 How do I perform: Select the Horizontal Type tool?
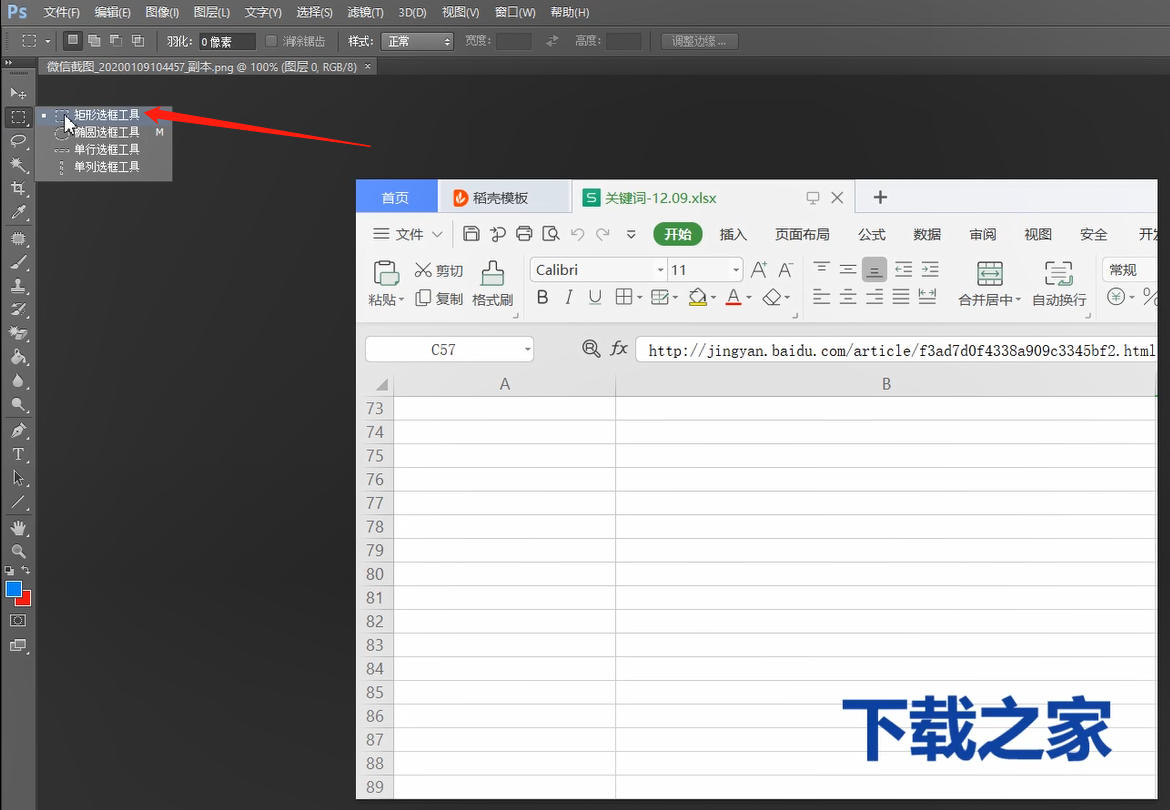click(x=18, y=455)
